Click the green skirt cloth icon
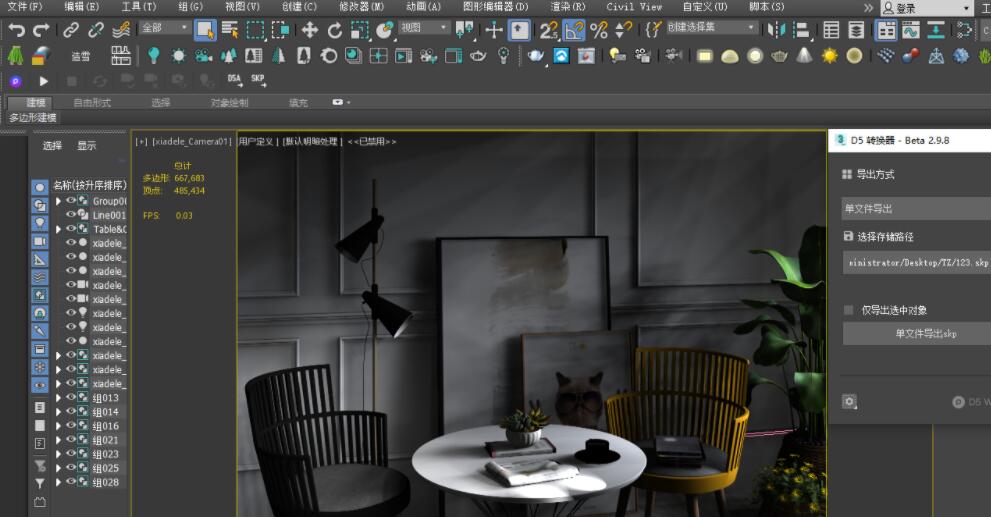This screenshot has width=991, height=517. [15, 56]
